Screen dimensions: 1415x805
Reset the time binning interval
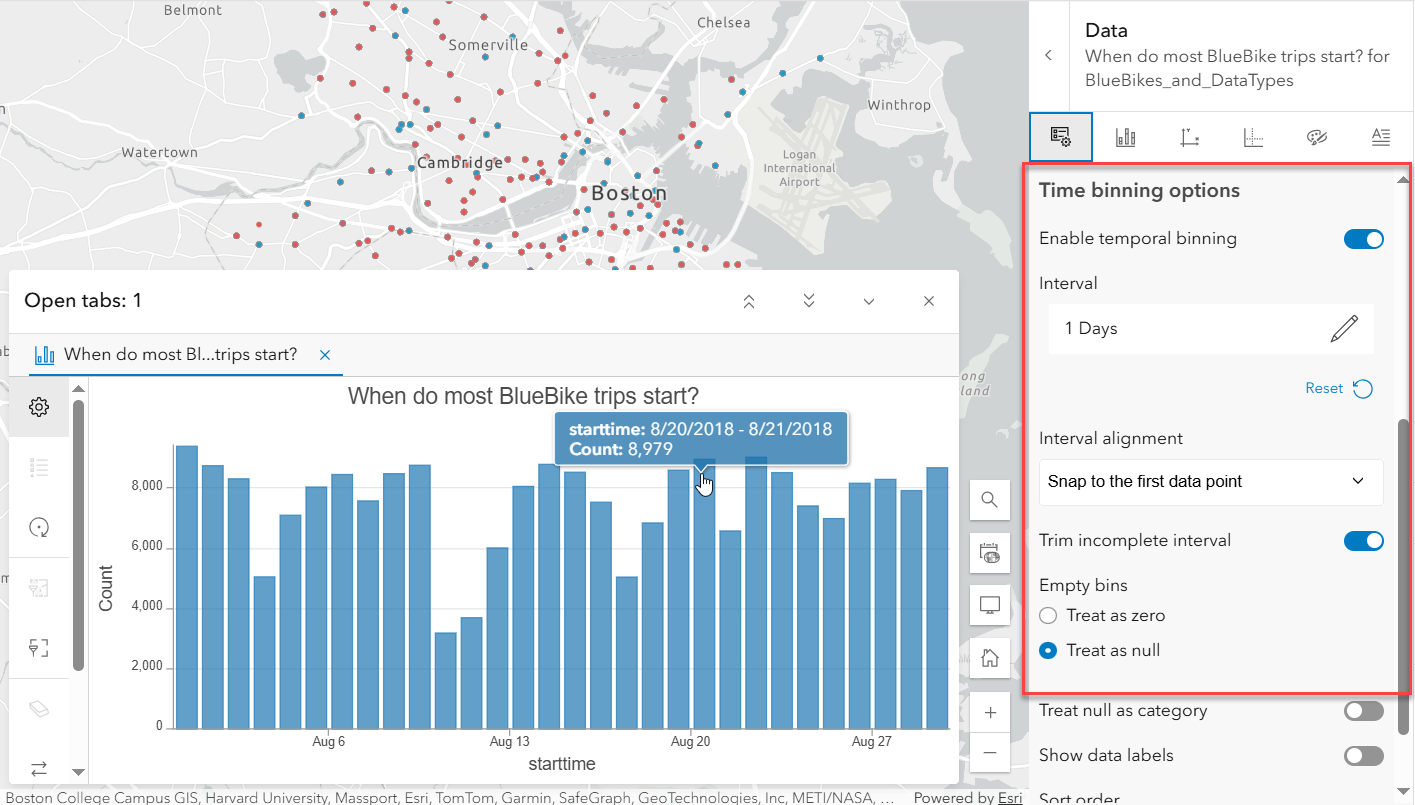tap(1339, 388)
